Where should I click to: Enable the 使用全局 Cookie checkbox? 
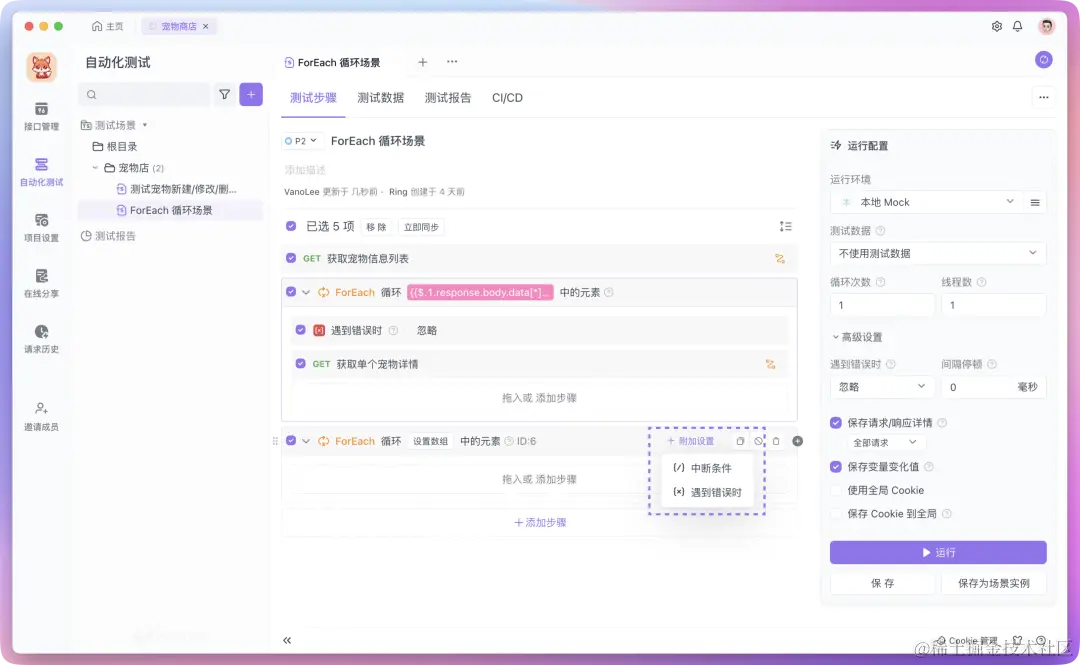tap(837, 490)
